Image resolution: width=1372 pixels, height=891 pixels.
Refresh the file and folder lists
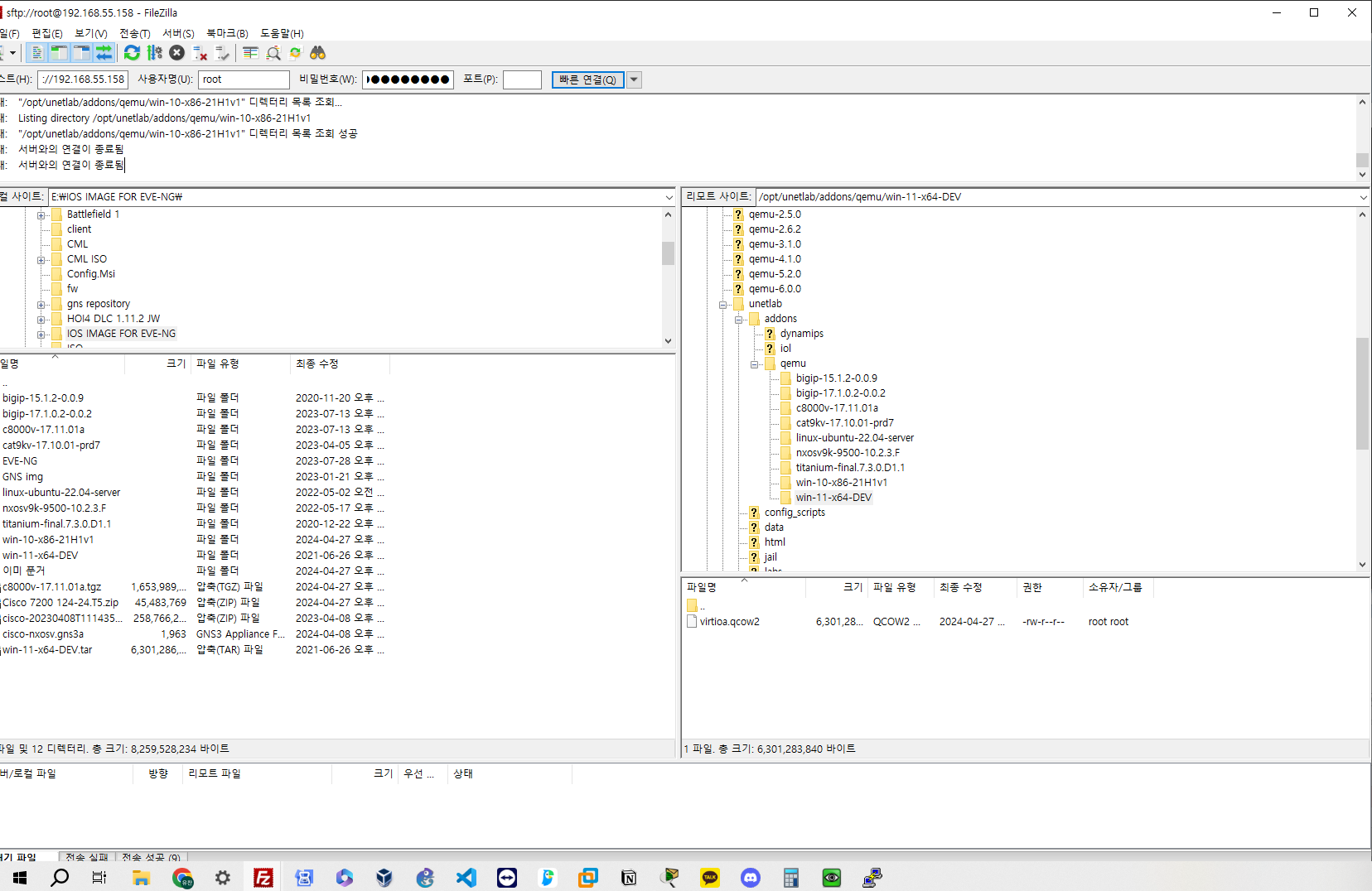(x=132, y=53)
